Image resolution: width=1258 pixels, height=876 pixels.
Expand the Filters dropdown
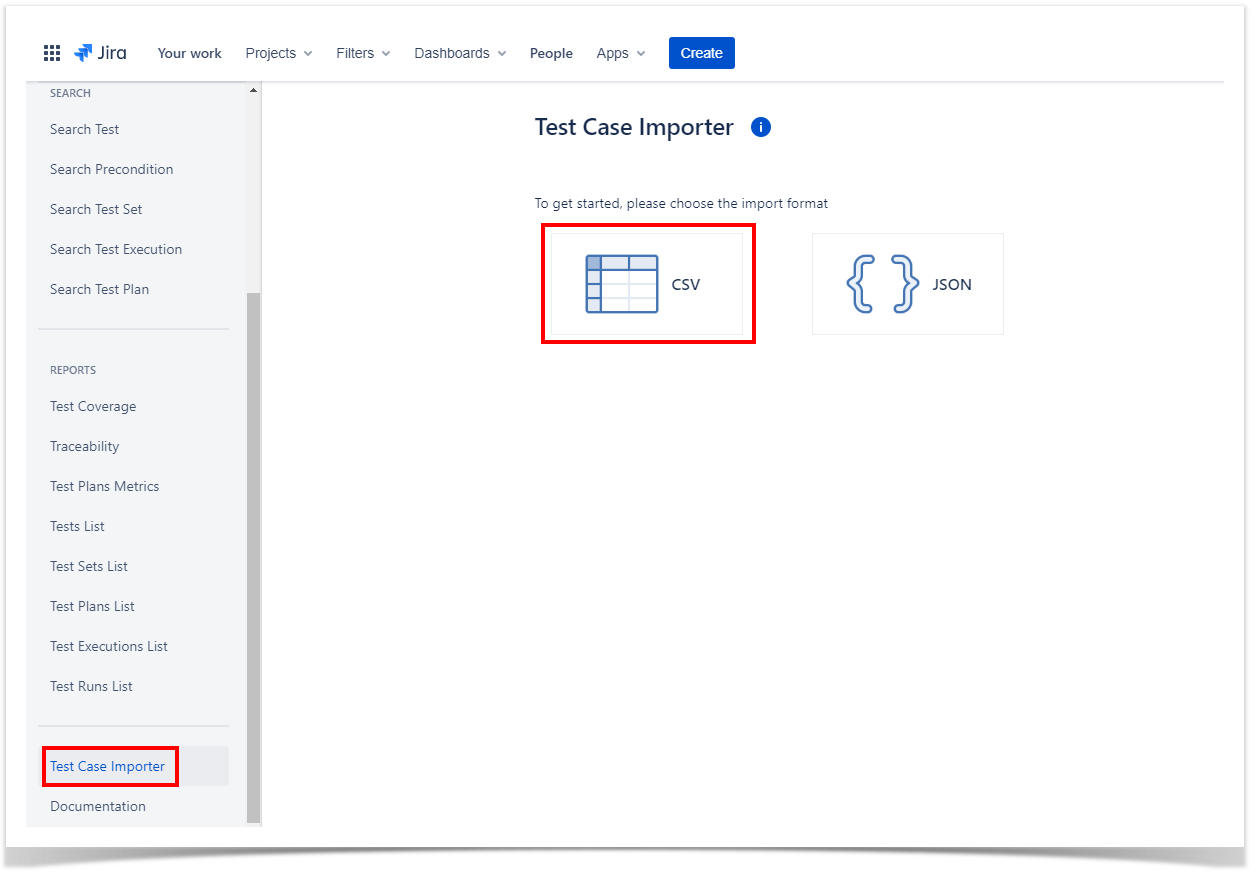(363, 53)
